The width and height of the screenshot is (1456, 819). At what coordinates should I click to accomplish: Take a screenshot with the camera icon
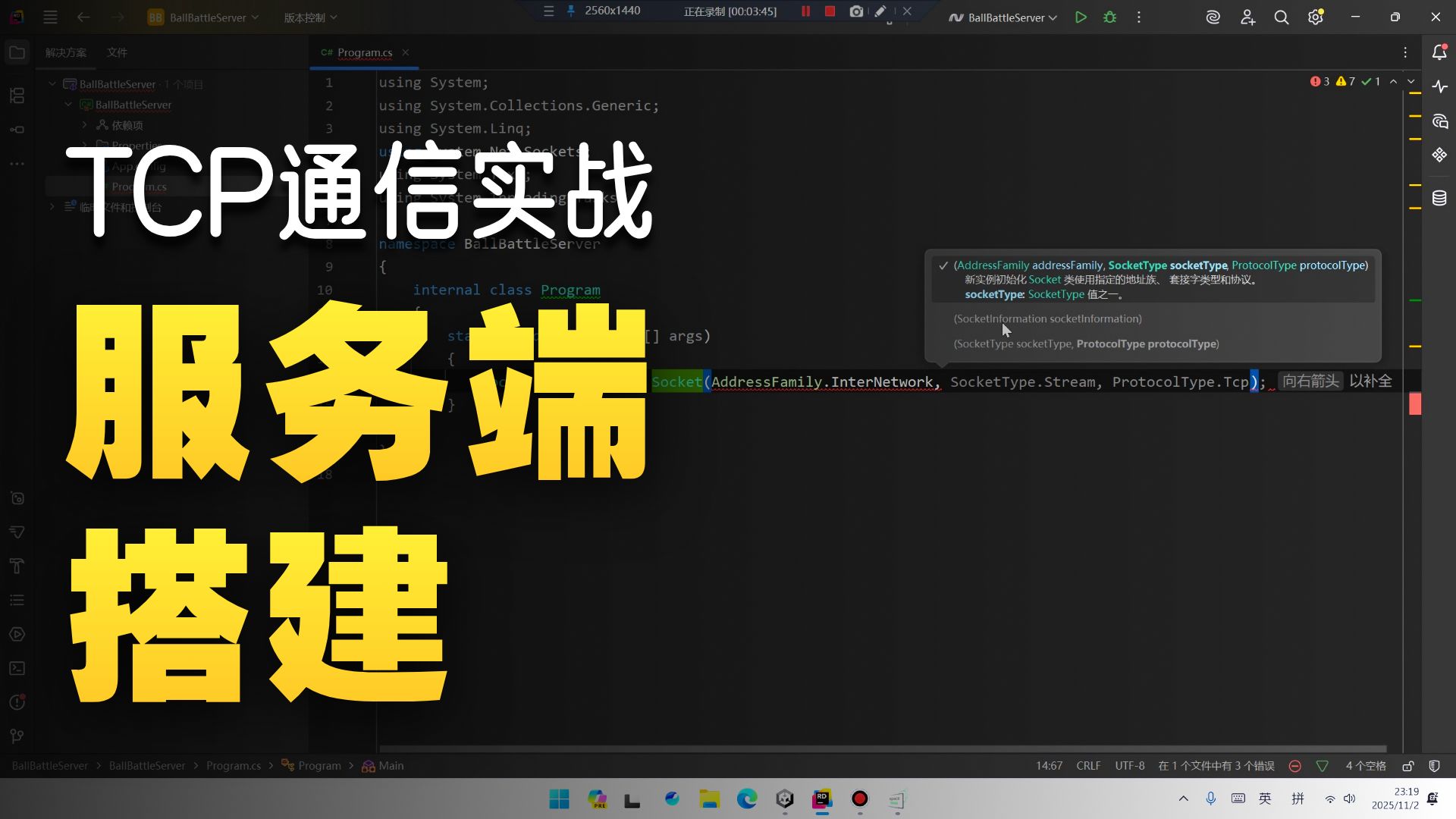tap(856, 11)
